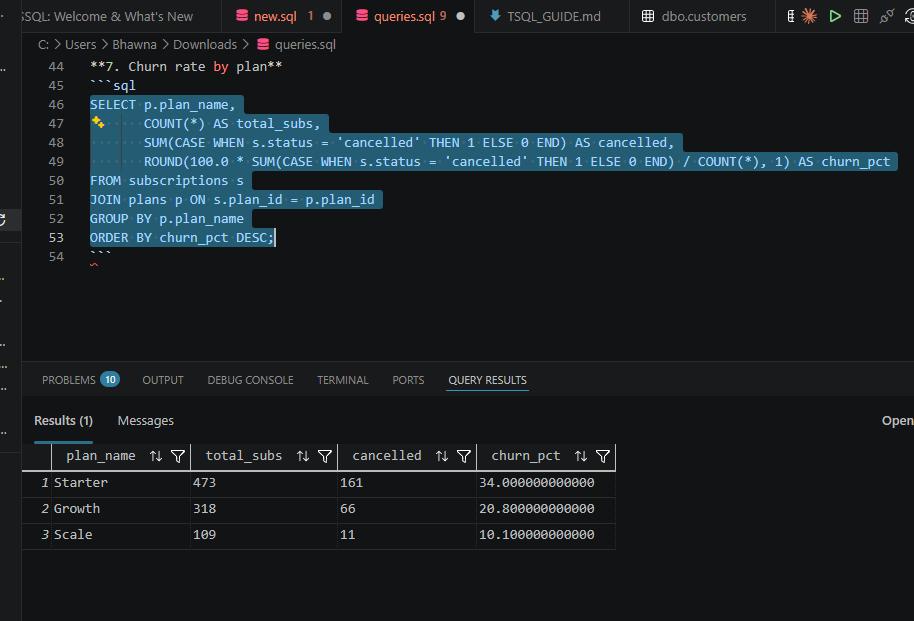Place cursor on 'GROUP BY p.plan_name' line

tap(167, 219)
